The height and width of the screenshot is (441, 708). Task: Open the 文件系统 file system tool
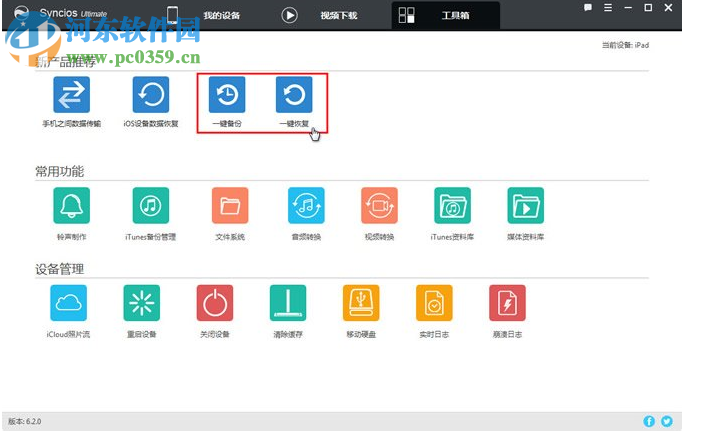(x=230, y=205)
